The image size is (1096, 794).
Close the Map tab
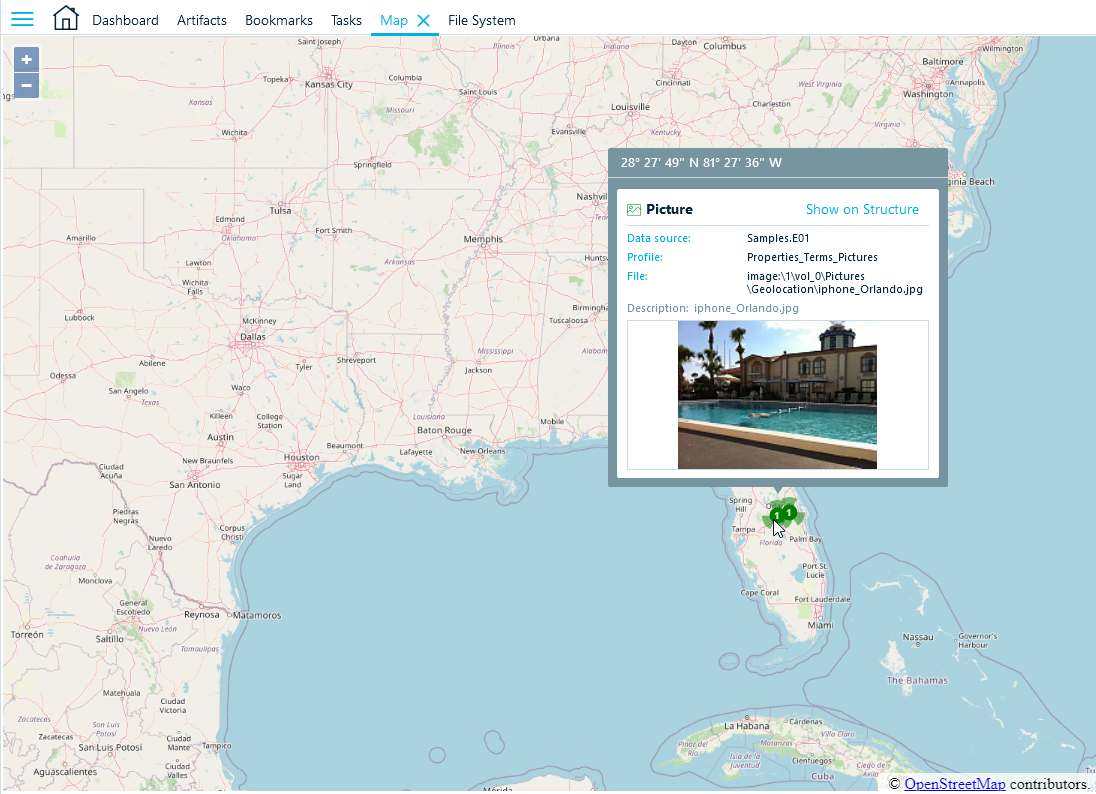click(x=424, y=20)
